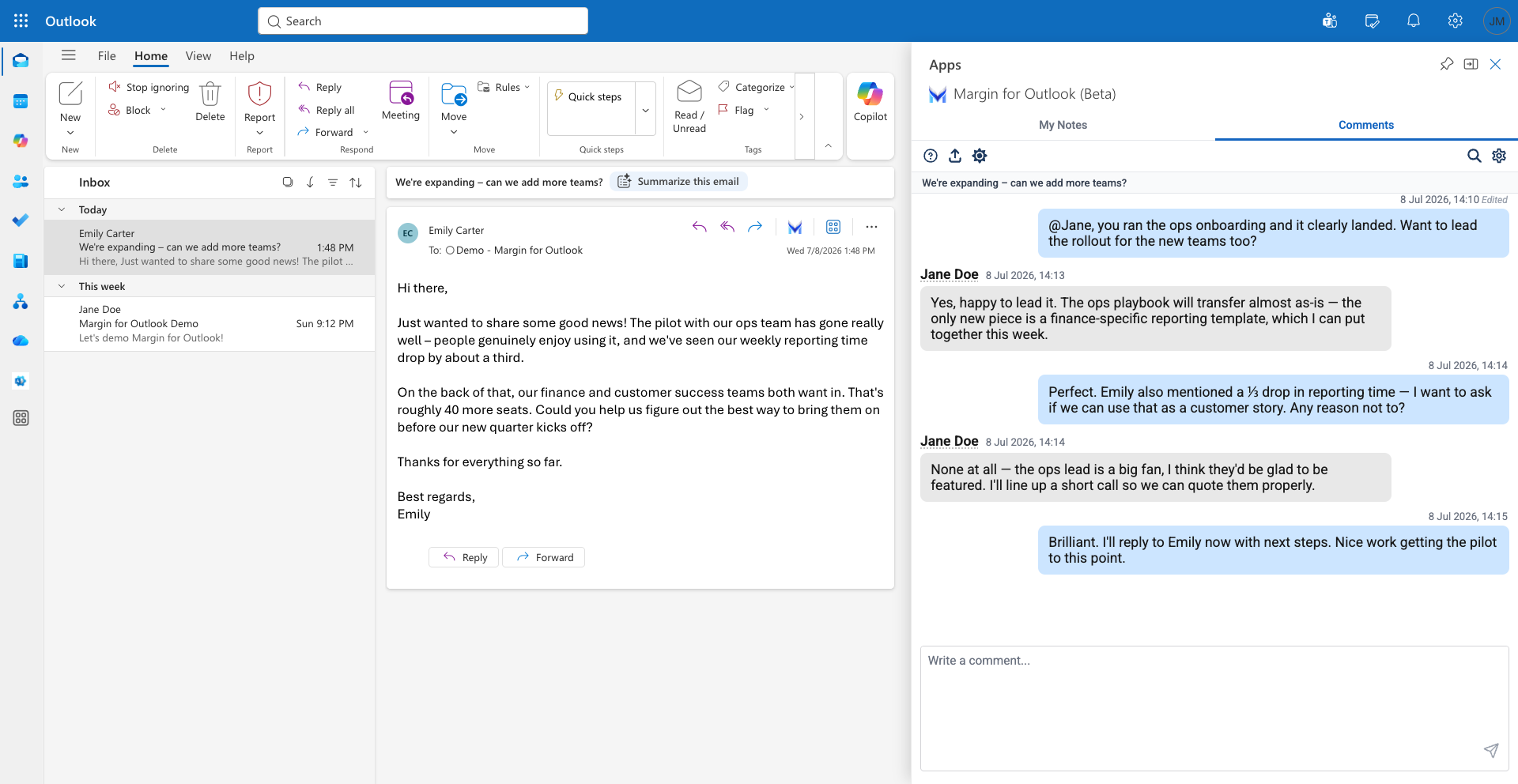Open the JM account avatar
The image size is (1518, 784).
pyautogui.click(x=1497, y=21)
